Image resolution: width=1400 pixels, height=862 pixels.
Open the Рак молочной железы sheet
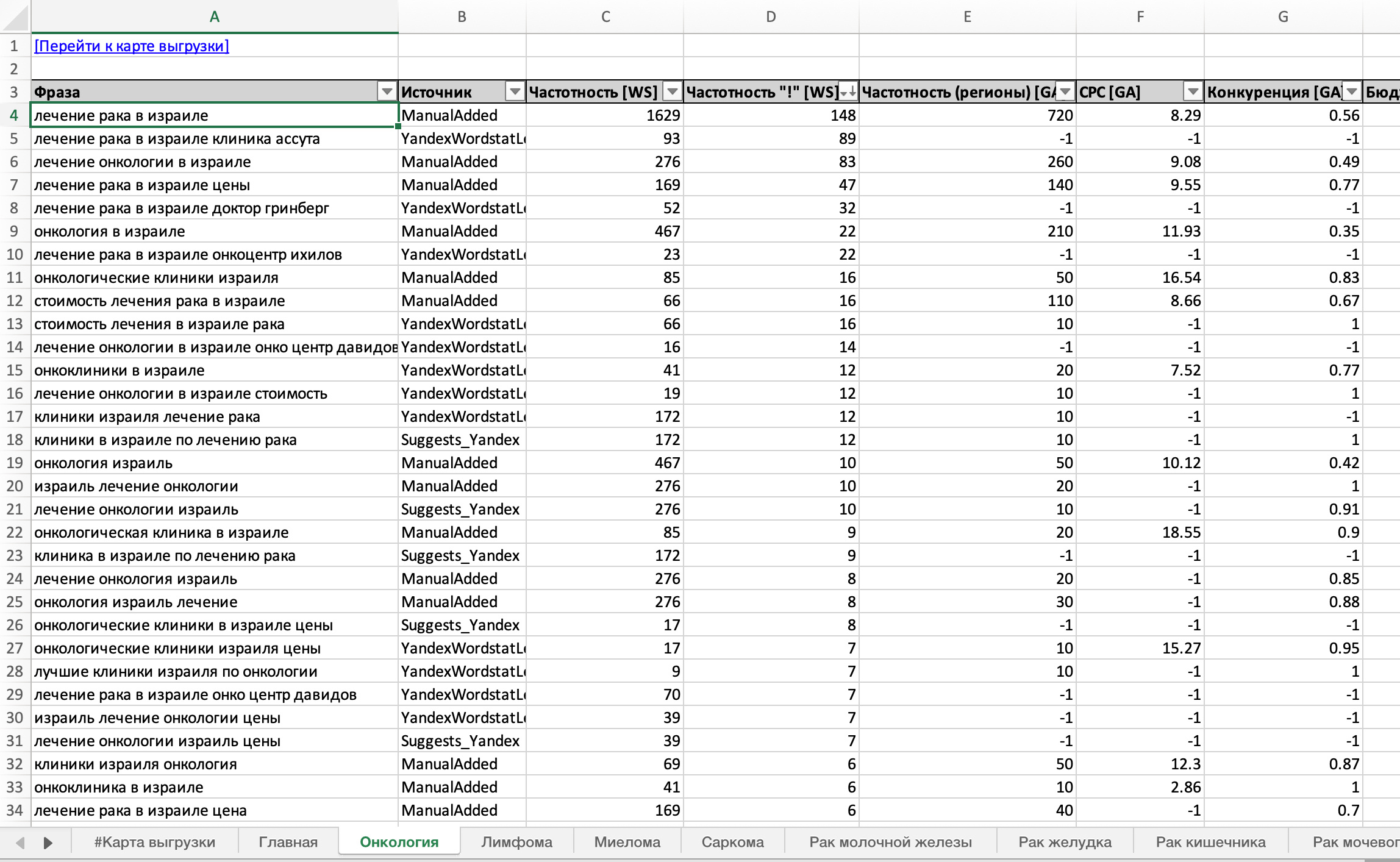click(890, 842)
